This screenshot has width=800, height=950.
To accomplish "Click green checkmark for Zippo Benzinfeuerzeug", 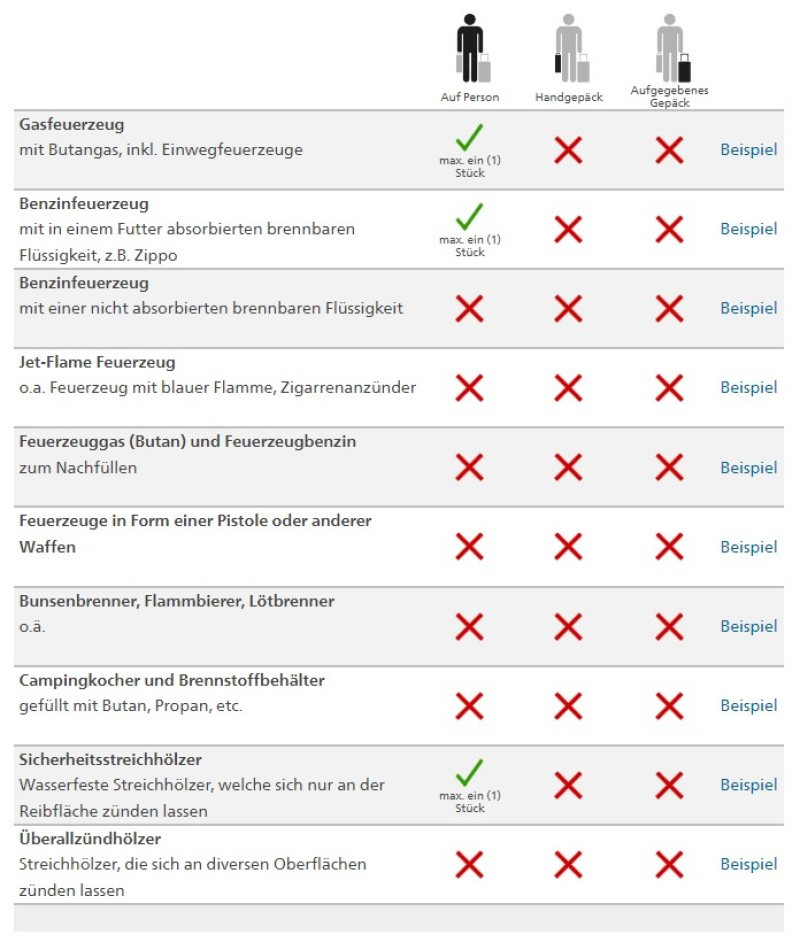I will (470, 217).
